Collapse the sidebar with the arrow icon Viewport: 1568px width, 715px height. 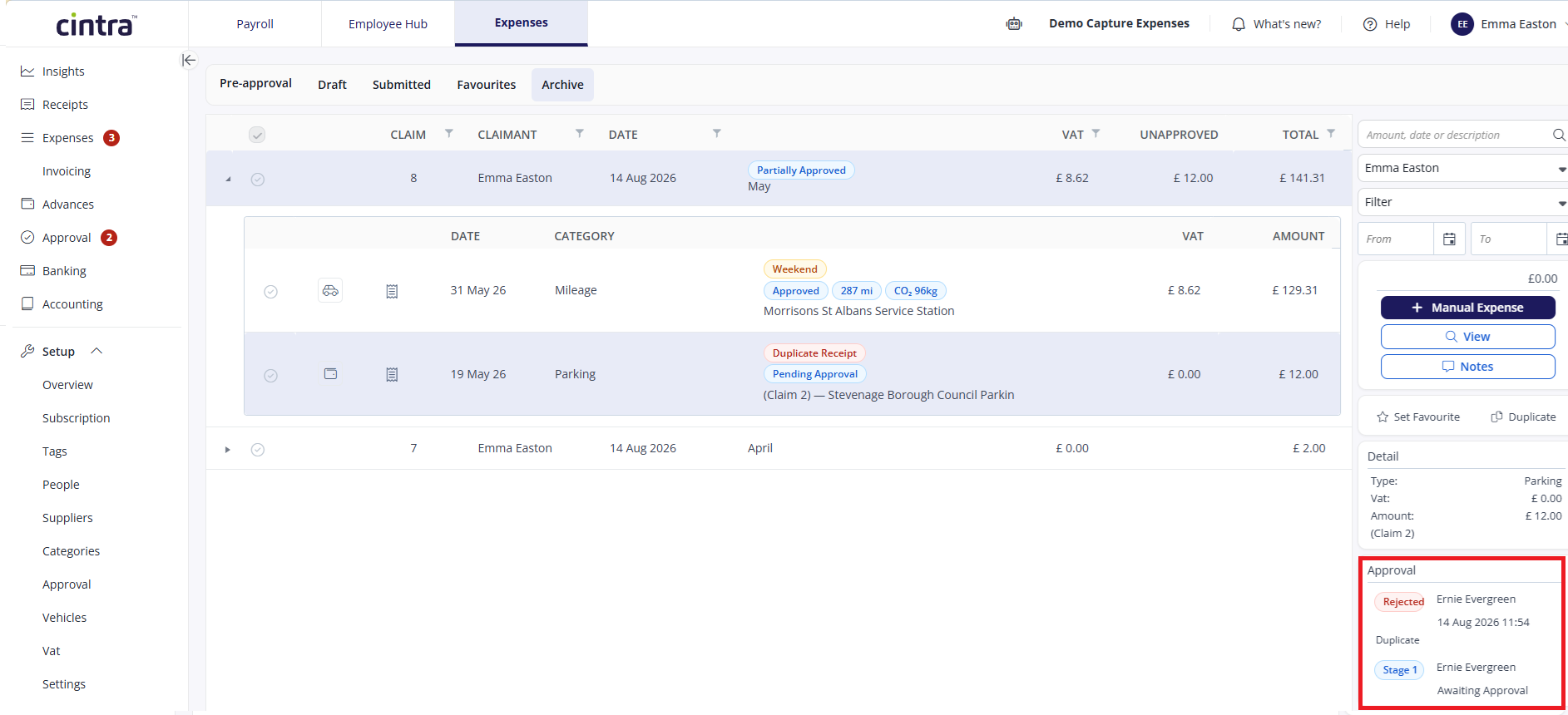click(x=189, y=60)
